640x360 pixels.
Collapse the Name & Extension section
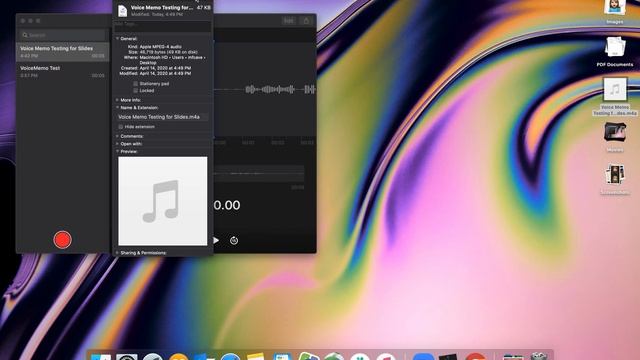coord(118,107)
